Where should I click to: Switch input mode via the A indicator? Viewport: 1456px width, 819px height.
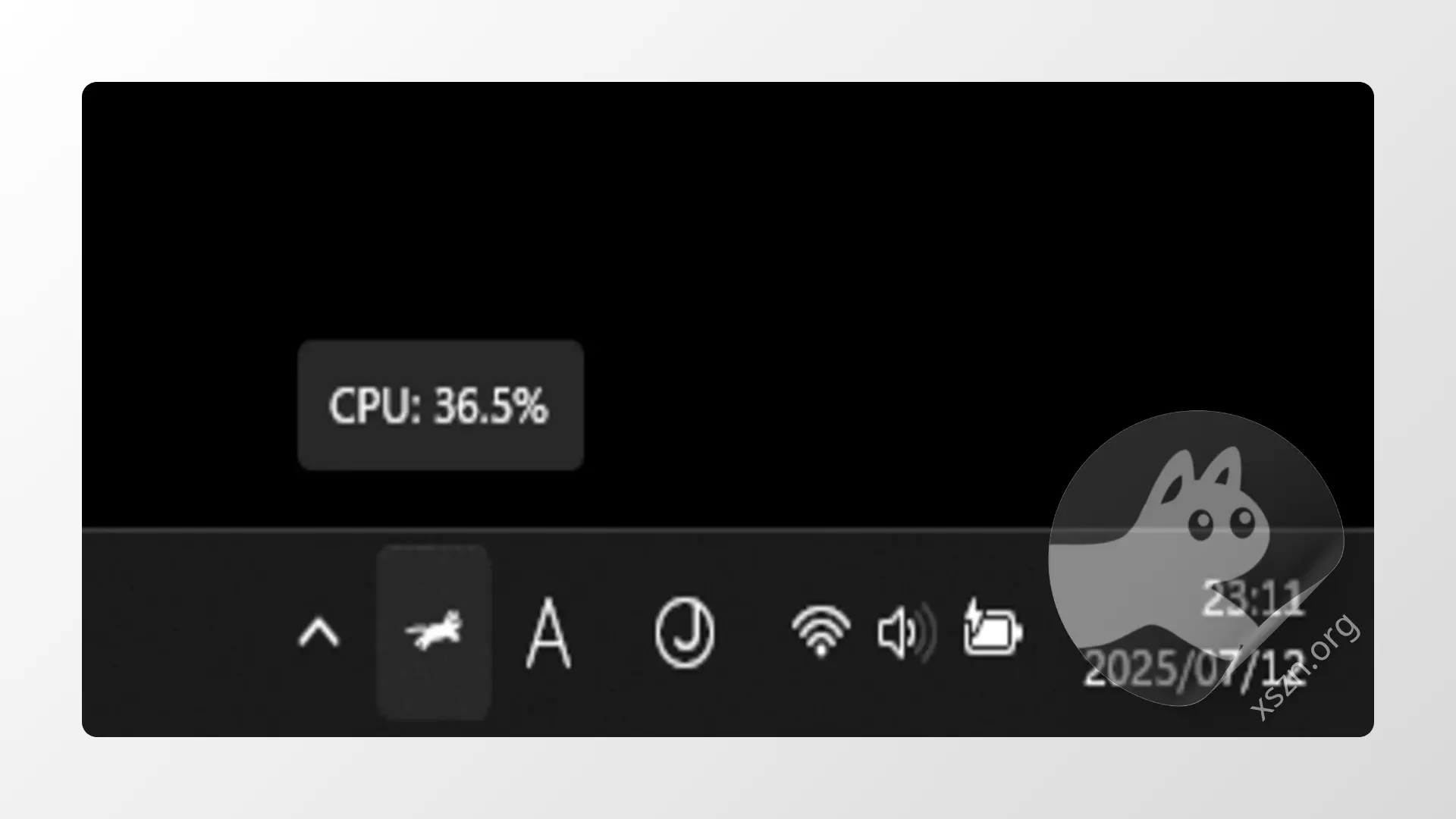pos(548,633)
